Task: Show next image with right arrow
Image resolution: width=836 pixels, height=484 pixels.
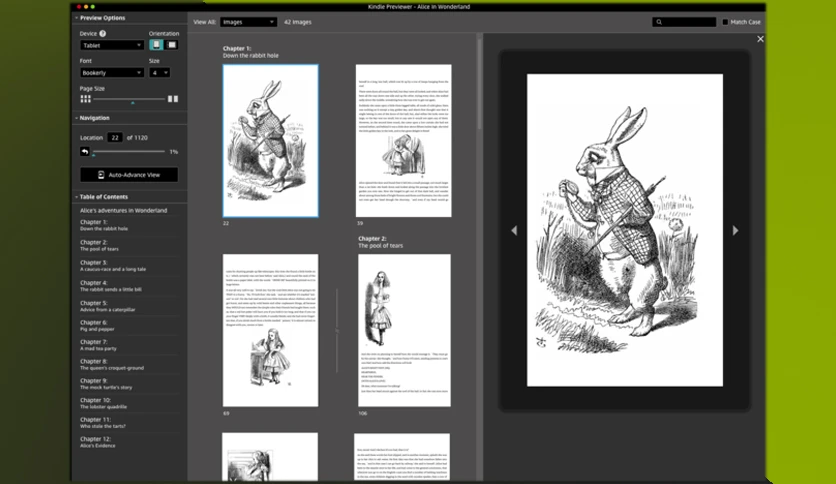Action: [x=735, y=230]
